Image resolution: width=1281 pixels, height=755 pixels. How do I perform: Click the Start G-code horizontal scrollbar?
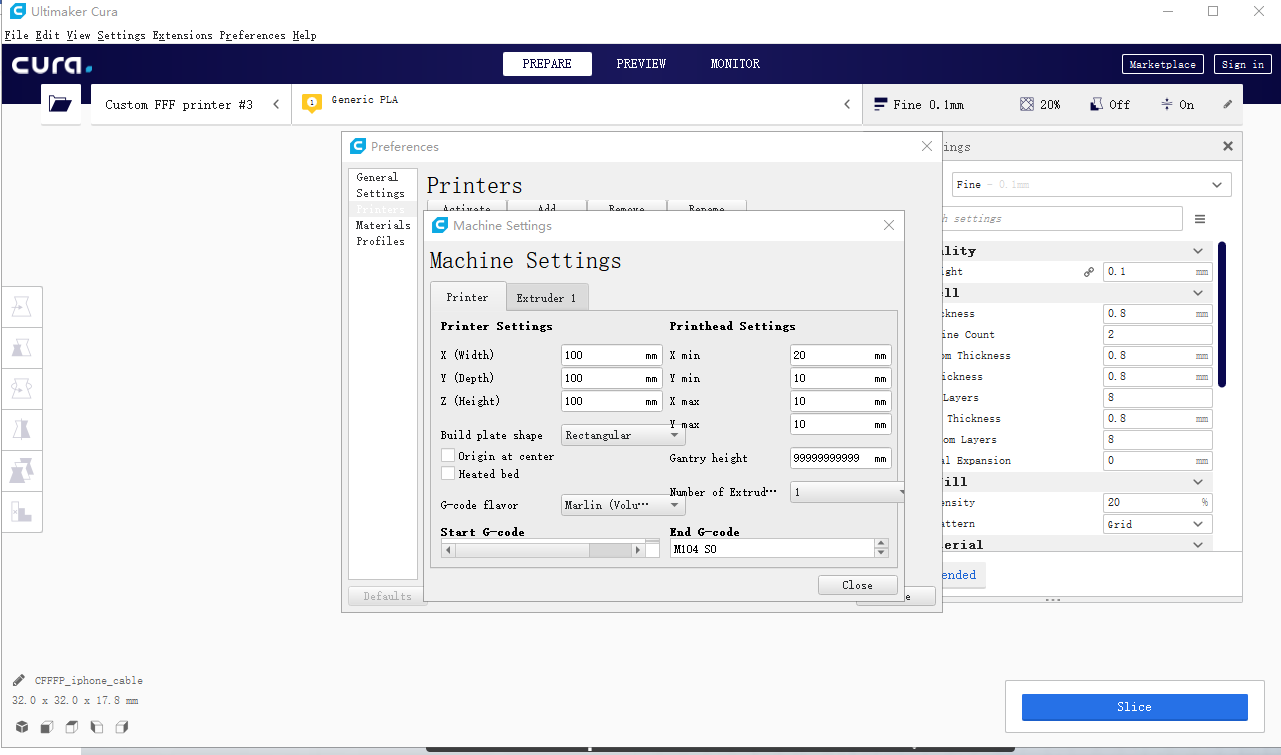coord(543,550)
